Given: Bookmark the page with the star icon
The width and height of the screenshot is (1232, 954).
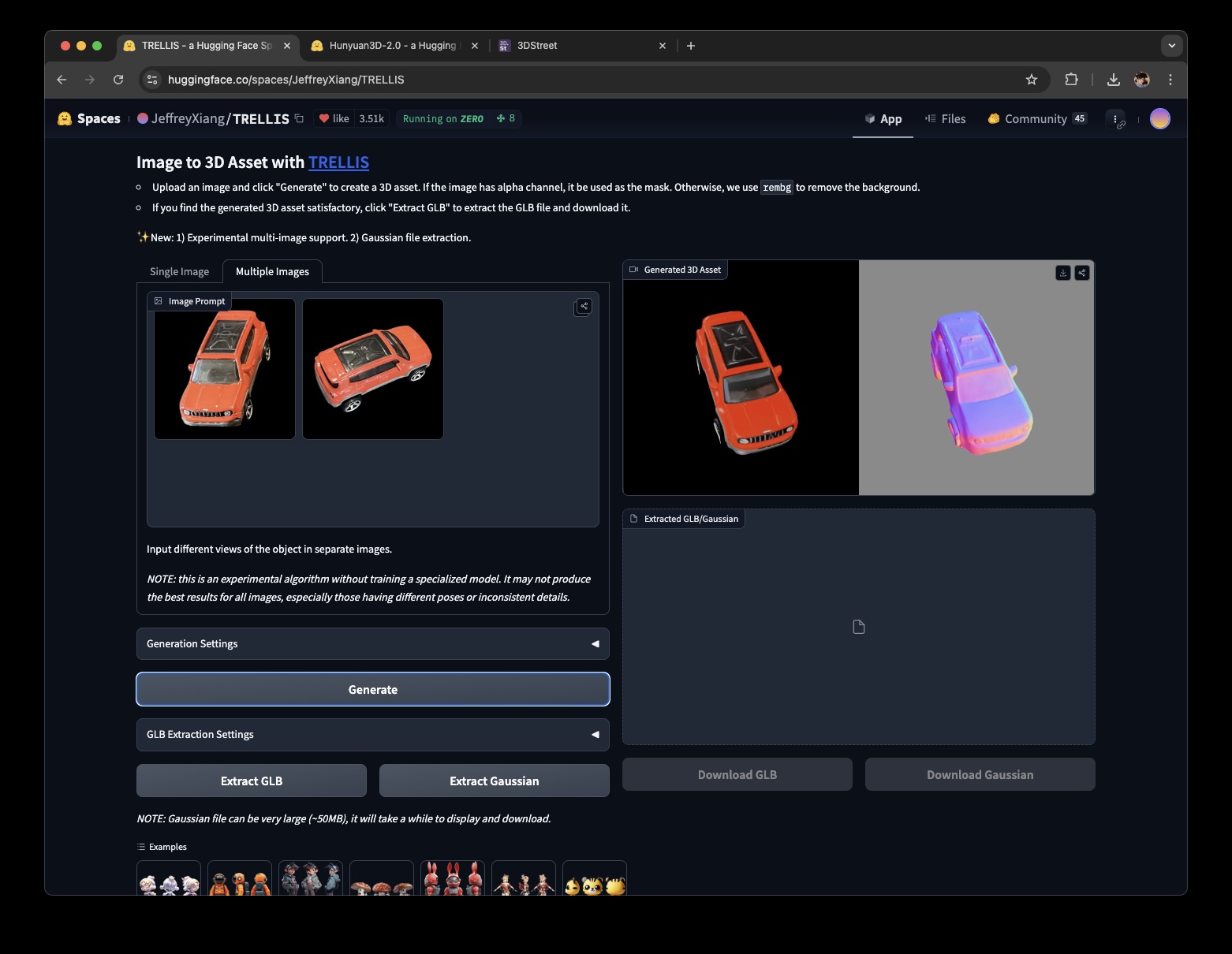Looking at the screenshot, I should click(x=1032, y=79).
